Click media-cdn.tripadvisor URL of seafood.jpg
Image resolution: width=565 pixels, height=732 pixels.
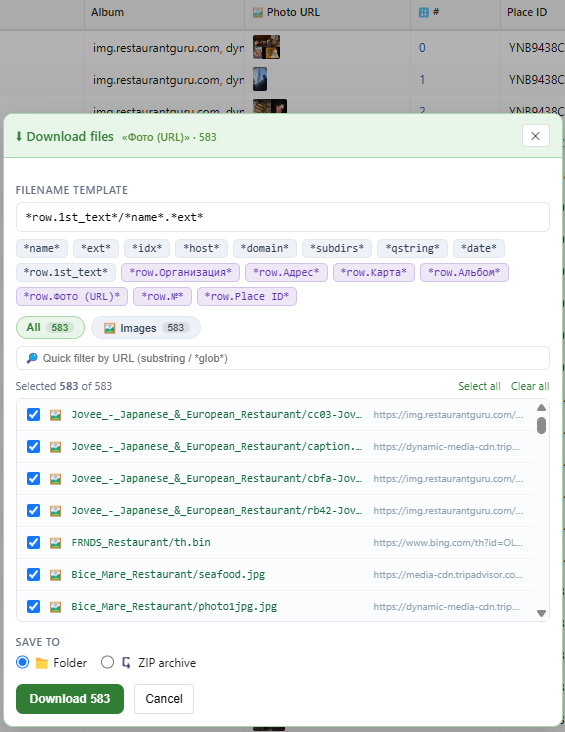[x=448, y=575]
